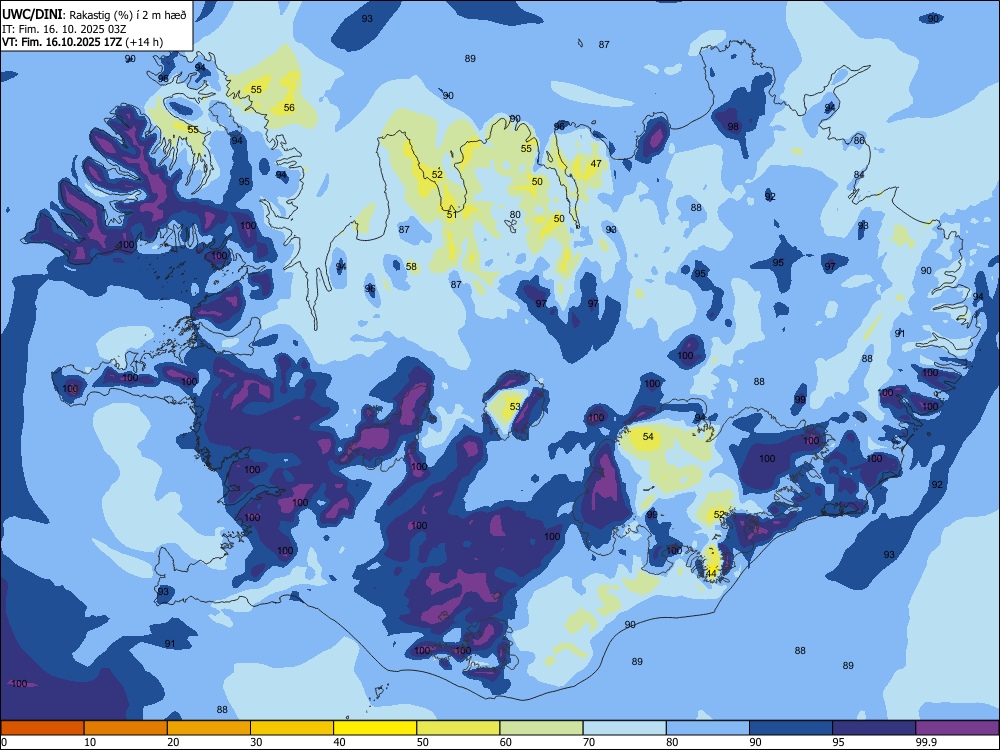Click the legend tick label '99.9'

pos(926,742)
